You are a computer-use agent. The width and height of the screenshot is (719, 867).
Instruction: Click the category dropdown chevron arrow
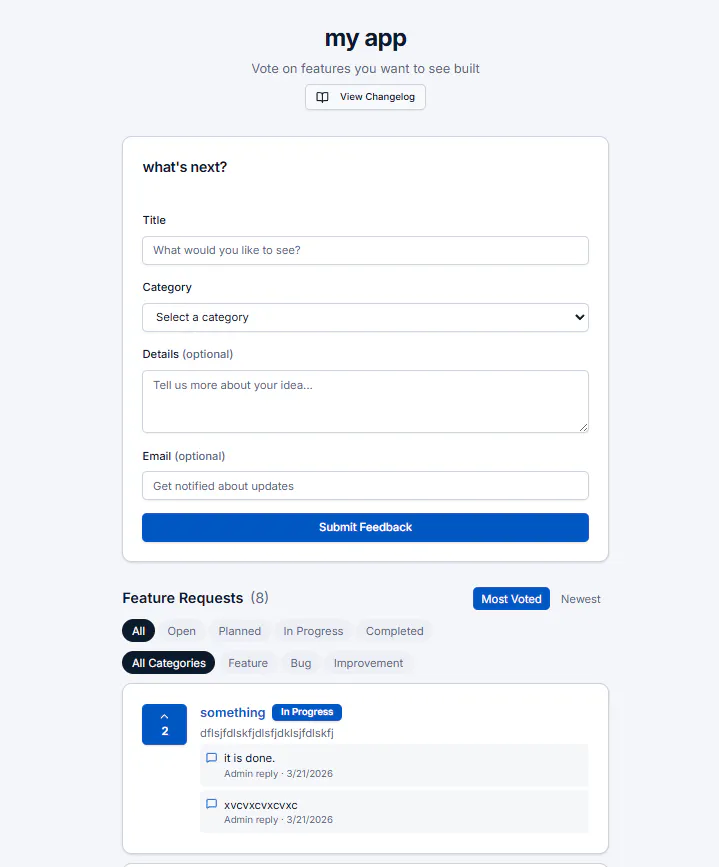[579, 317]
